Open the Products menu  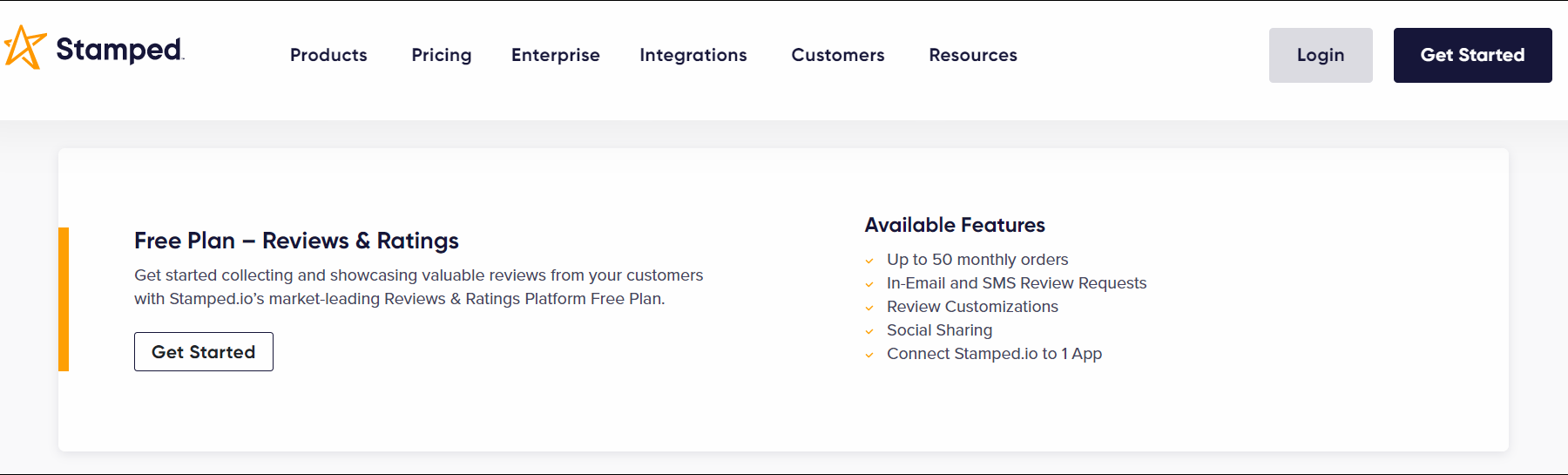pos(328,55)
